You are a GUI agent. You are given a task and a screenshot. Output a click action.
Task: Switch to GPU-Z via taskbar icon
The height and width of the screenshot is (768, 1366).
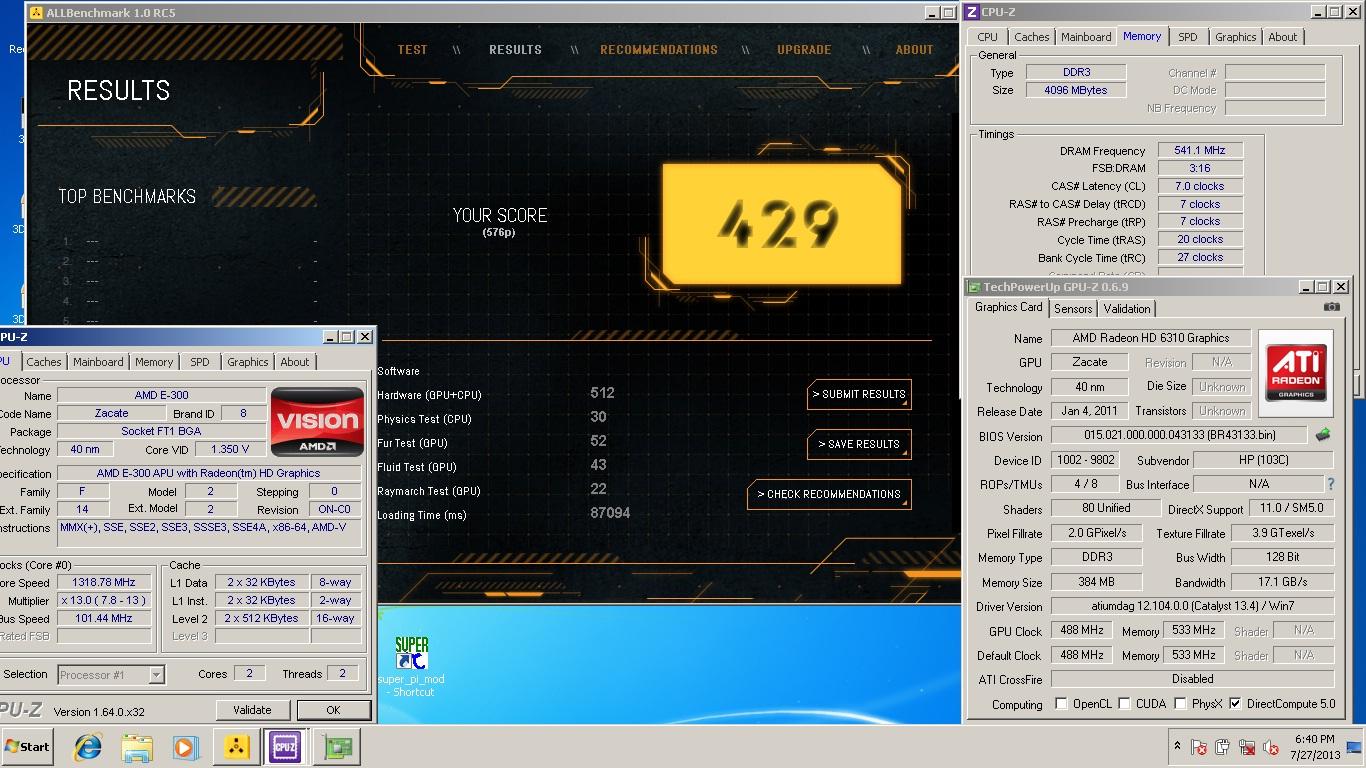click(x=335, y=746)
